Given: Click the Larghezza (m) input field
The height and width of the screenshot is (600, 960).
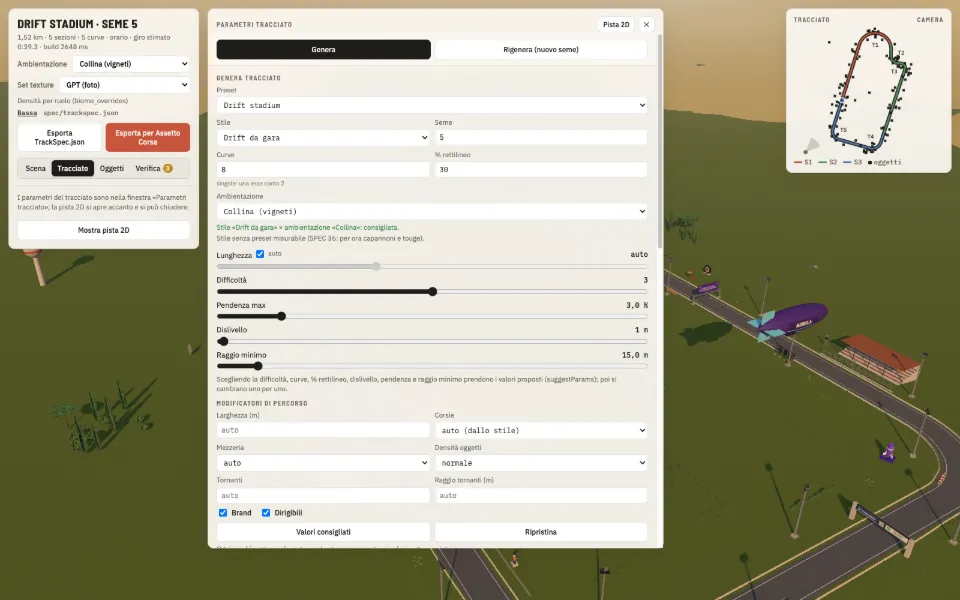Looking at the screenshot, I should (323, 430).
